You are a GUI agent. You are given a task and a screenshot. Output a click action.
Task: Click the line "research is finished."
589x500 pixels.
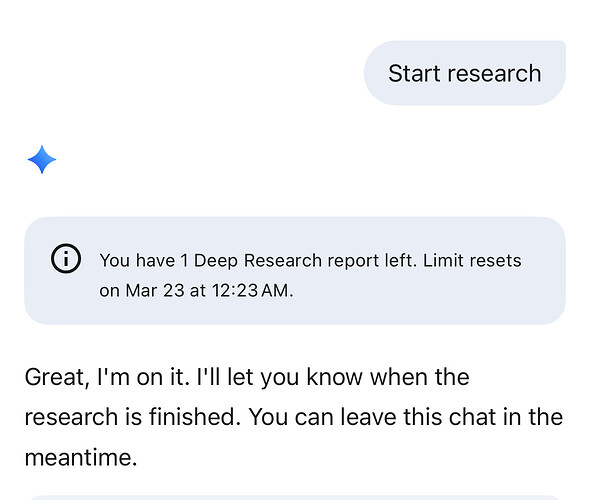point(133,417)
